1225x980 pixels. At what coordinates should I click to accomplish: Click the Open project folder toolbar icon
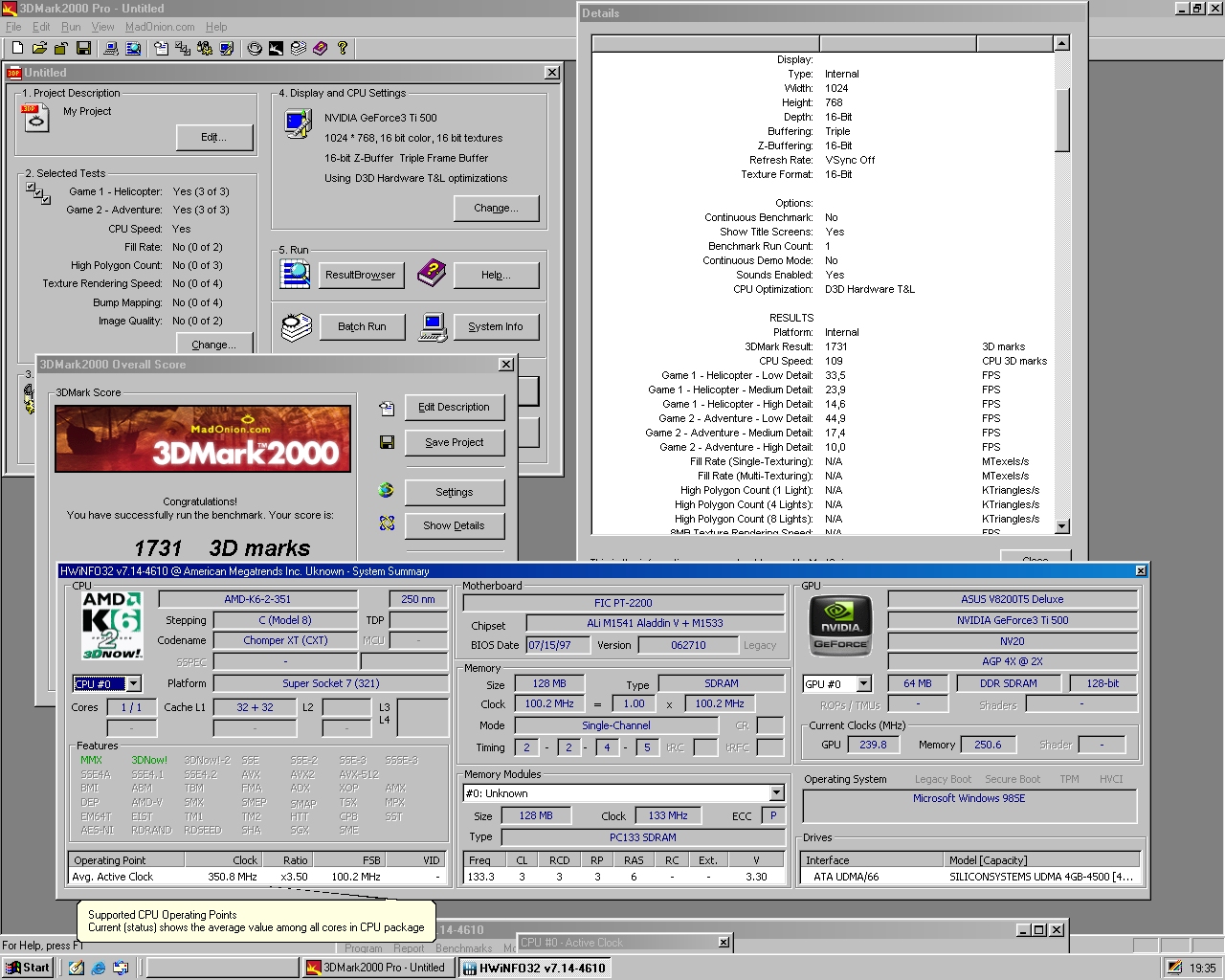(x=39, y=48)
